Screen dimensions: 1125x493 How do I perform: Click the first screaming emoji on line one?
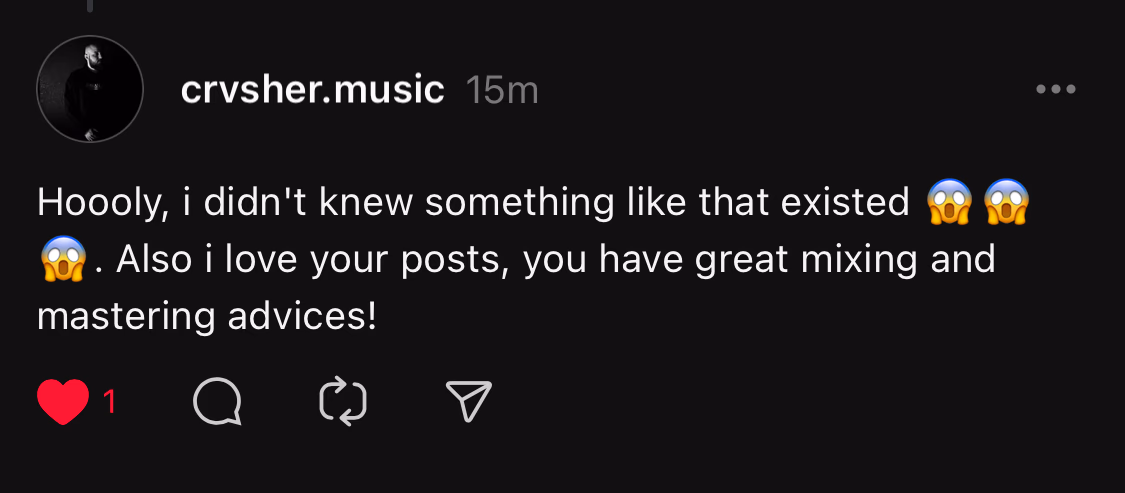tap(949, 203)
